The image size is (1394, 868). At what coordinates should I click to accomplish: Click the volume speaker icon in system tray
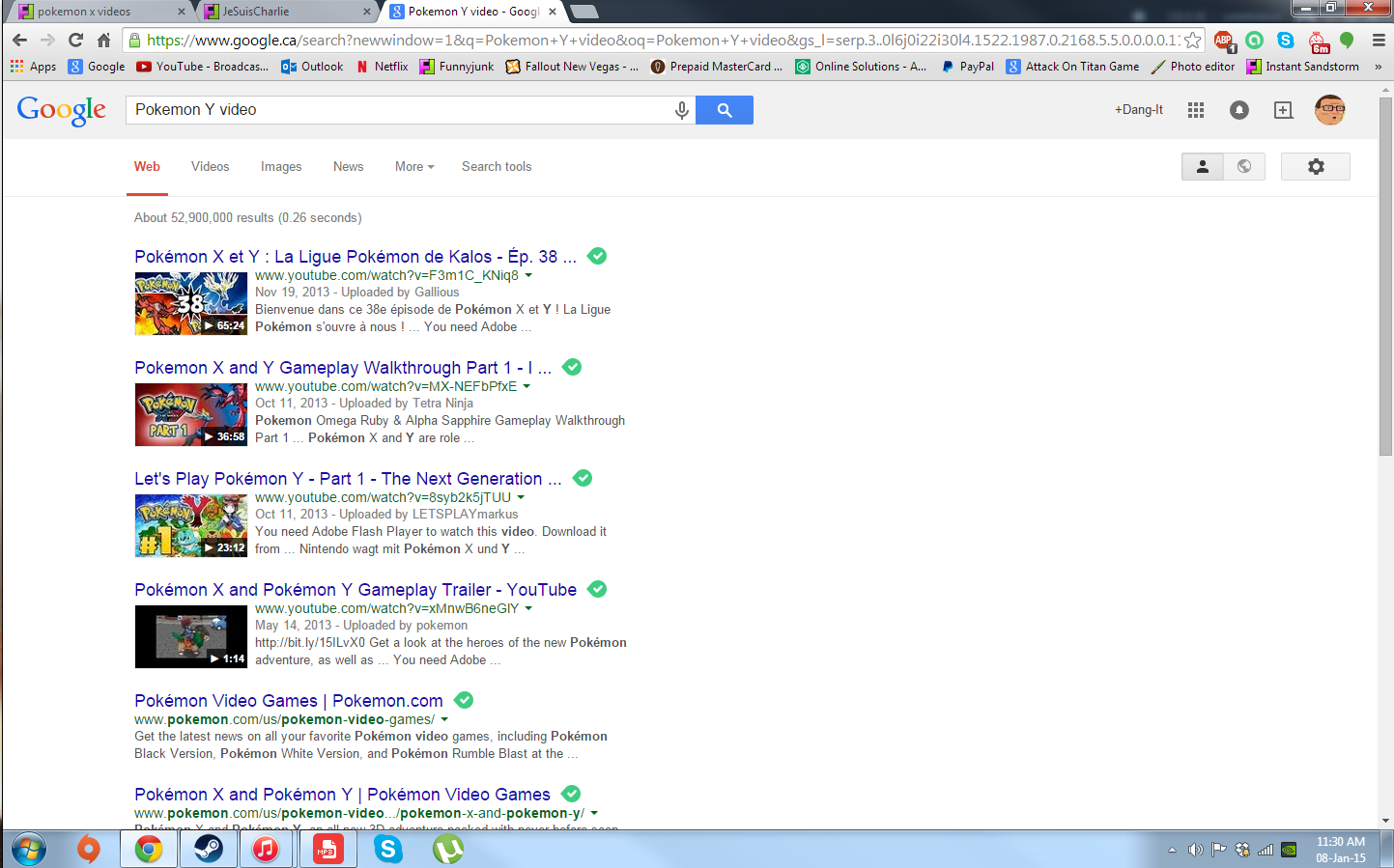point(1195,850)
